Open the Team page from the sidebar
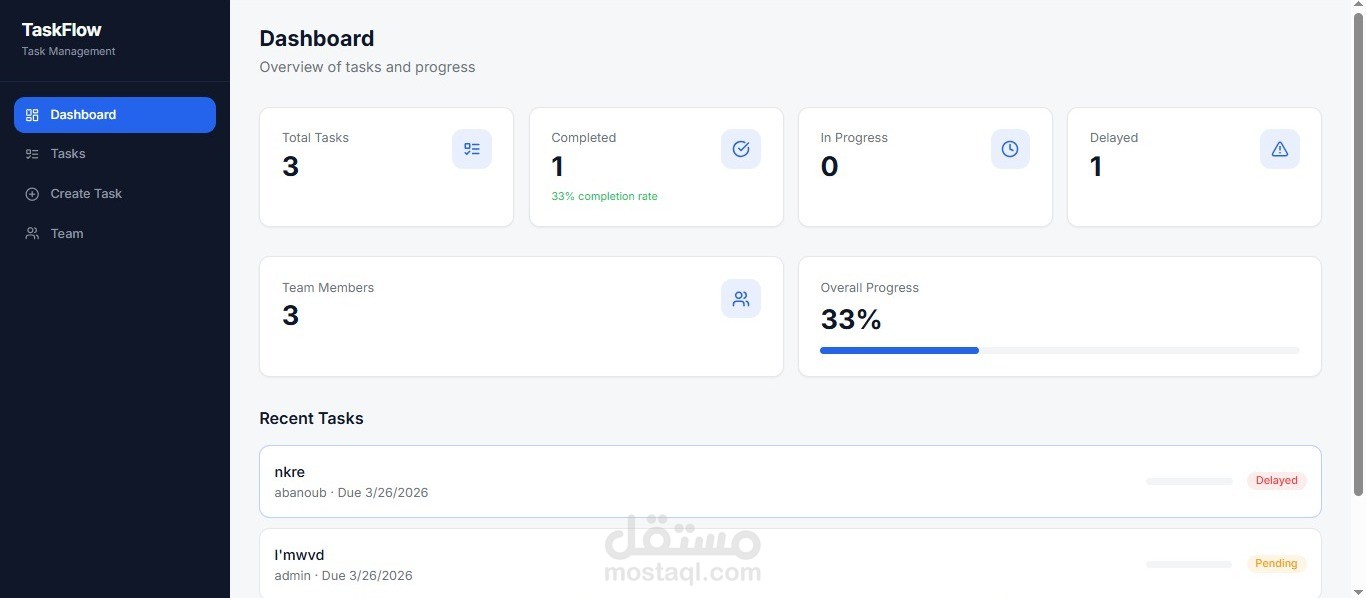Viewport: 1366px width, 598px height. pos(66,233)
